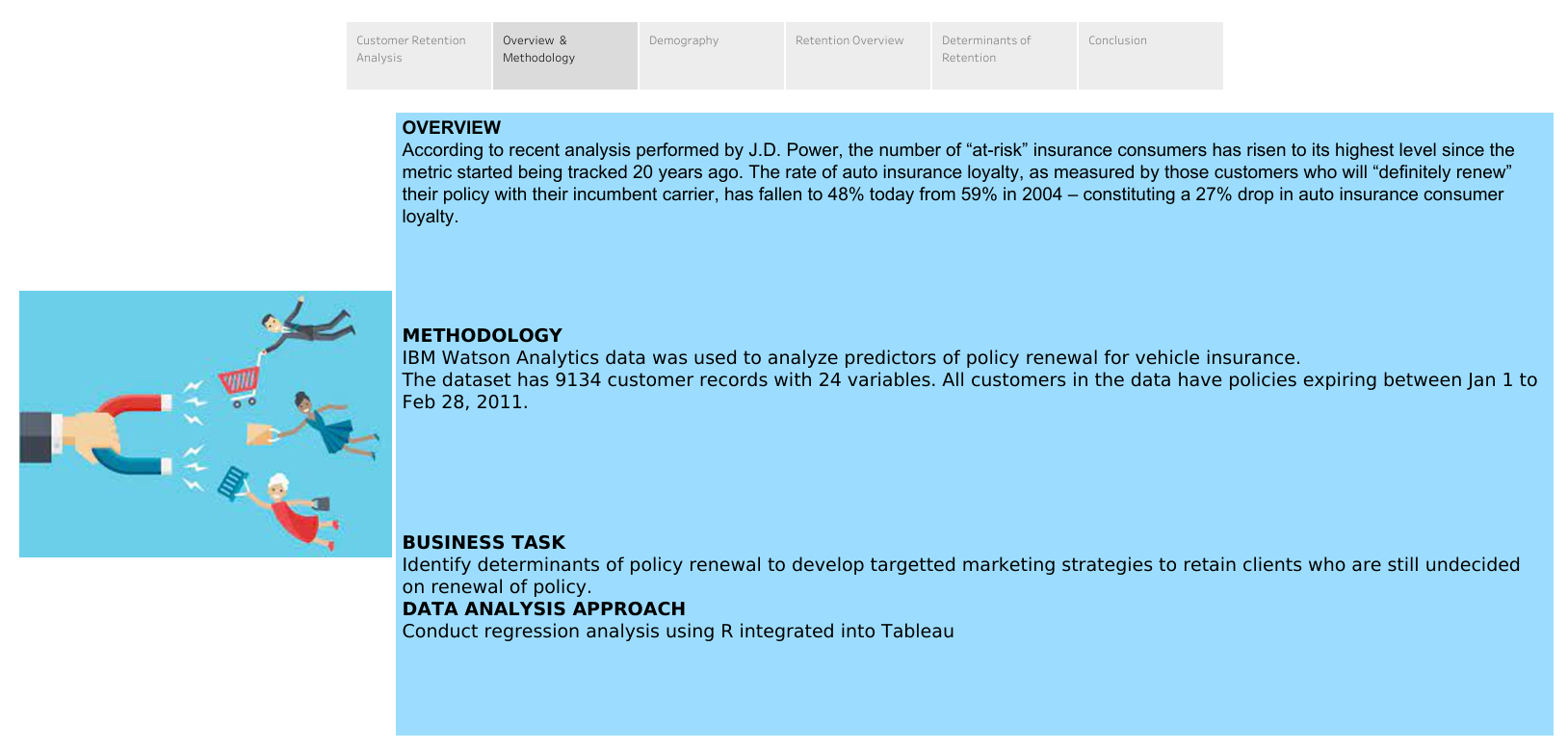The width and height of the screenshot is (1568, 750).
Task: Click the business task description text
Action: click(x=961, y=564)
